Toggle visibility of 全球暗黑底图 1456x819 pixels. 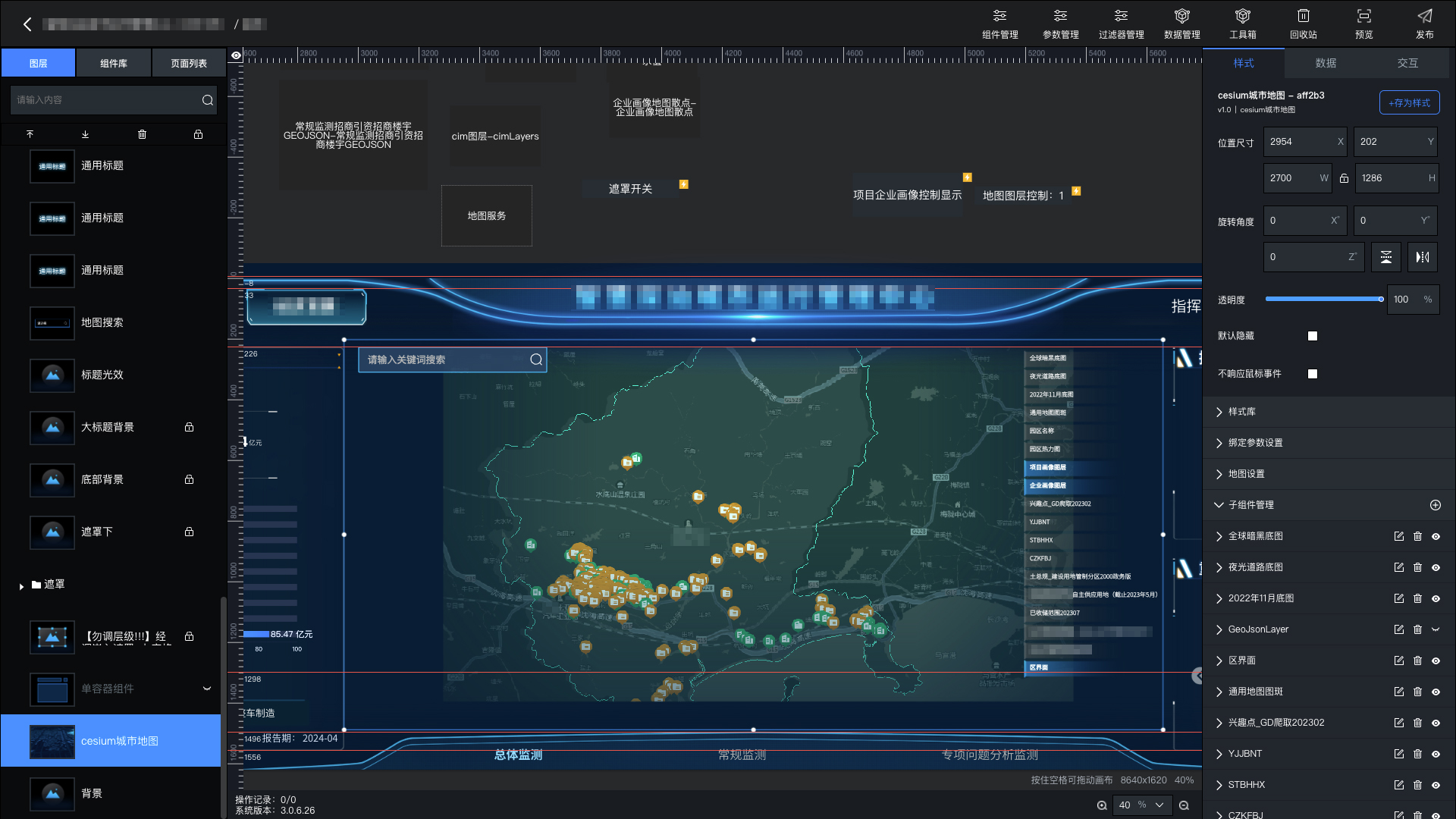[x=1436, y=536]
